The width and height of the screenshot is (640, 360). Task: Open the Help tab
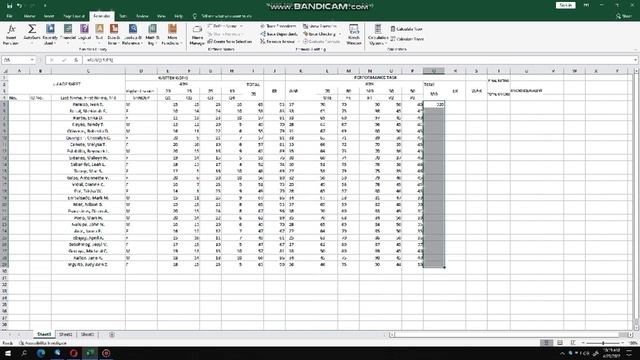click(x=178, y=16)
